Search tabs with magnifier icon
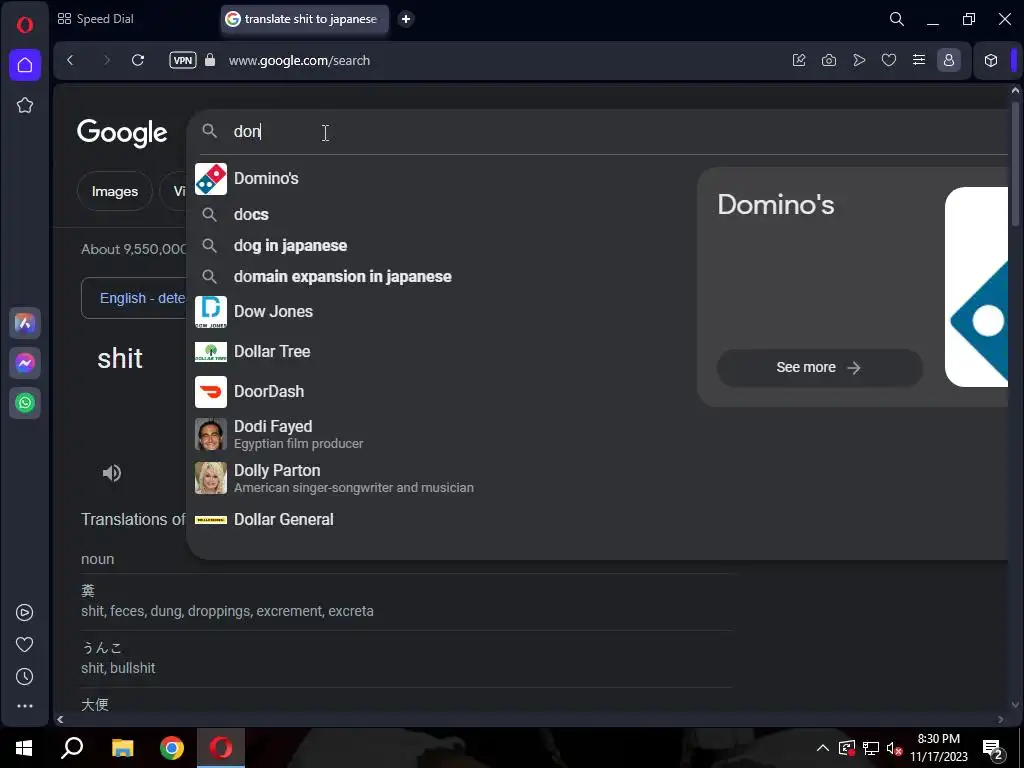The height and width of the screenshot is (768, 1024). click(897, 19)
